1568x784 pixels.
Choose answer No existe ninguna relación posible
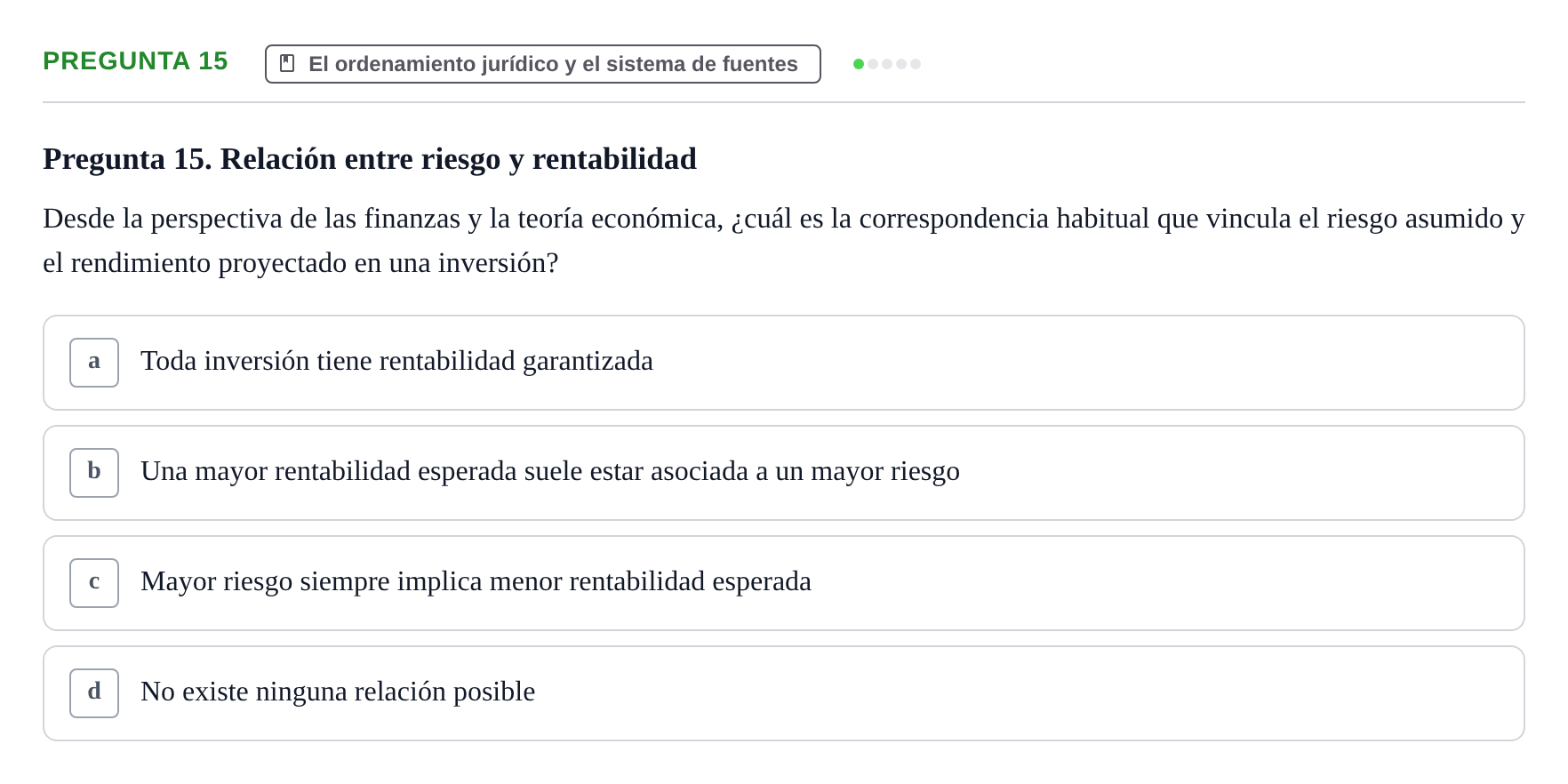[784, 693]
